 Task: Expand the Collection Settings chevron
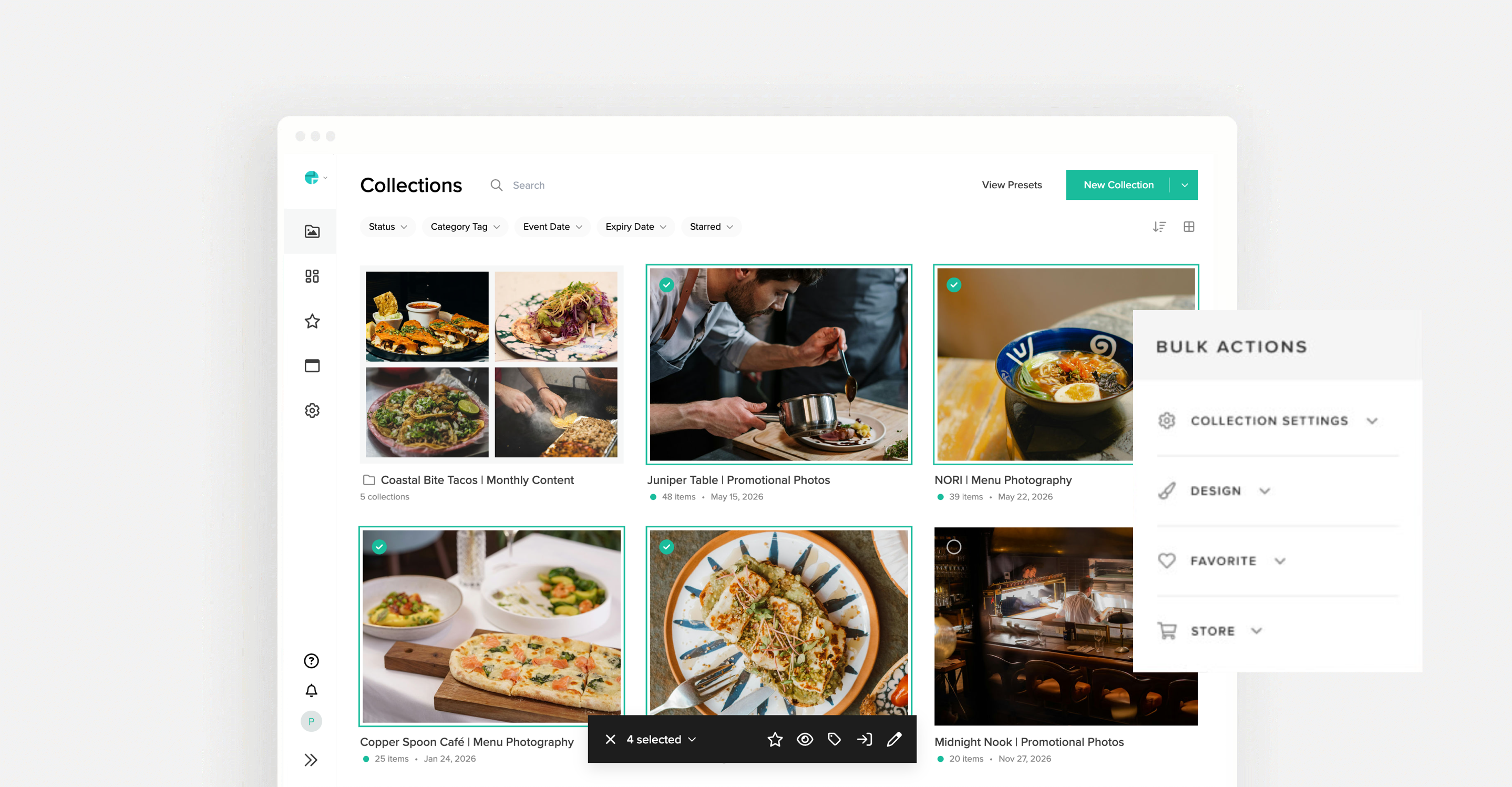coord(1373,421)
